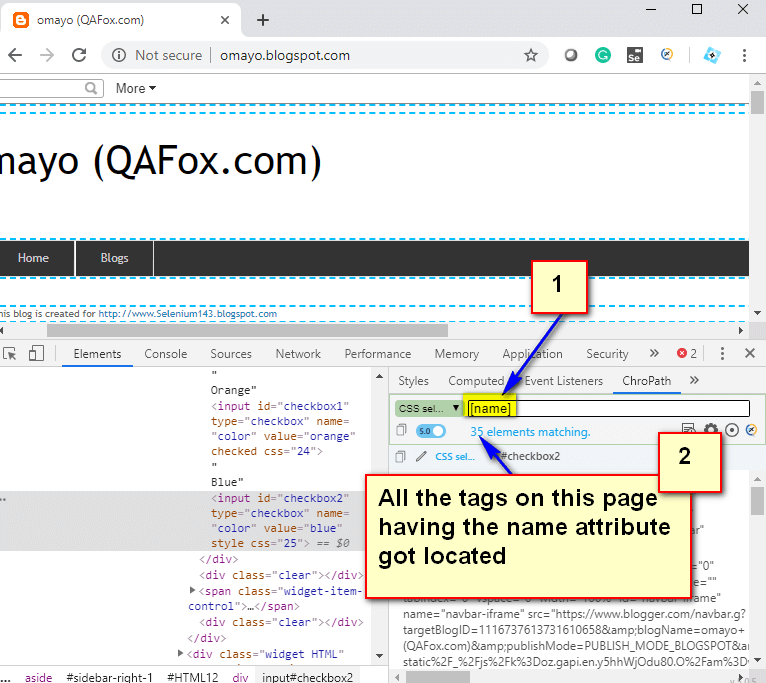
Task: Click the page horizontal scrollbar thumb
Action: click(x=247, y=331)
